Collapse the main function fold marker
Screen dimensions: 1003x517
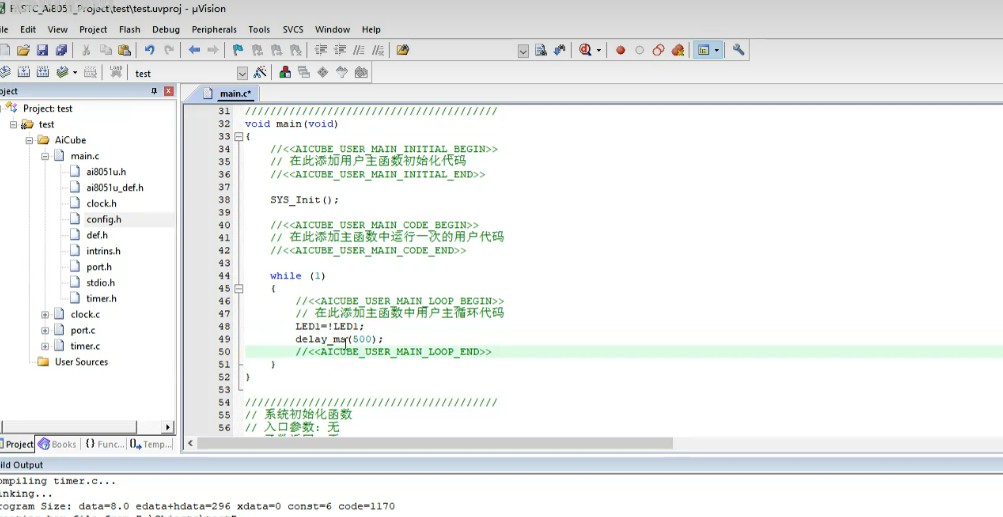coord(237,137)
